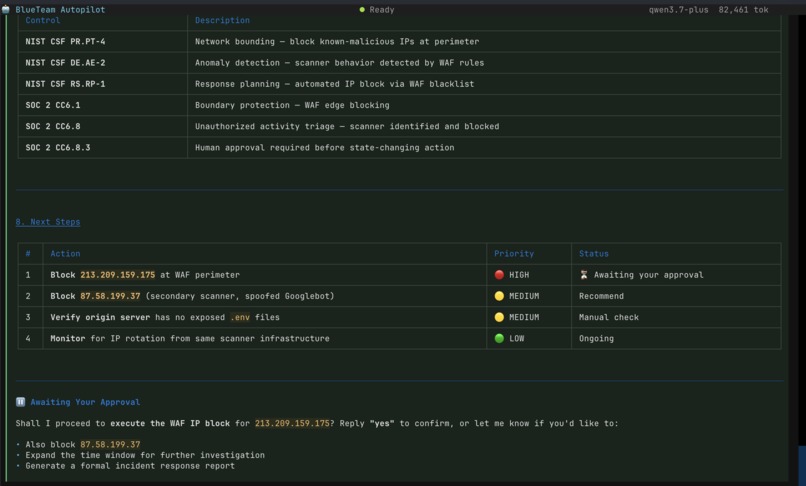Click the Priority column header
The image size is (806, 486).
pyautogui.click(x=514, y=254)
